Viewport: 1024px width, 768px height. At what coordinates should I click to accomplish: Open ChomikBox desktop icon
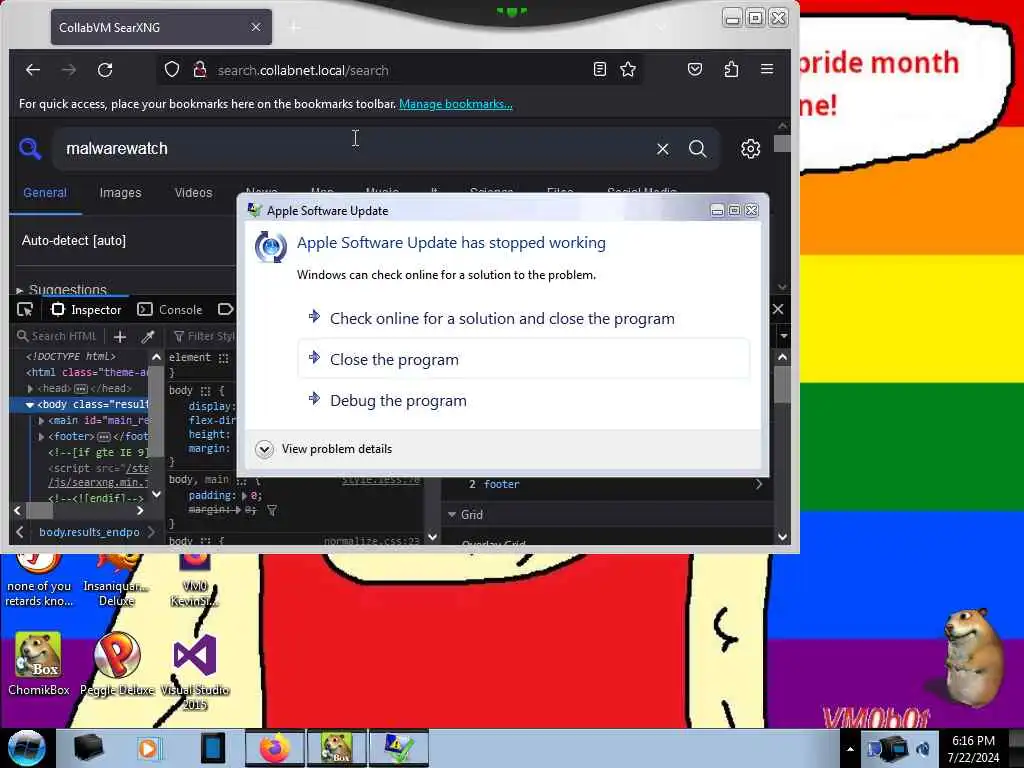(39, 664)
